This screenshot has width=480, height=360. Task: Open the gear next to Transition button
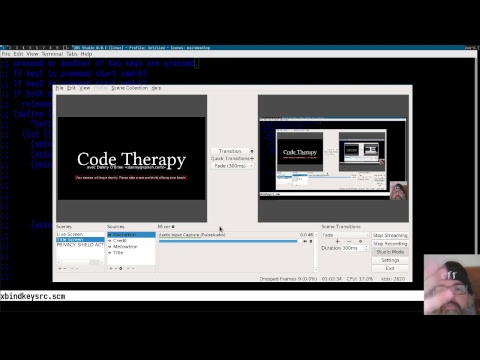(252, 151)
